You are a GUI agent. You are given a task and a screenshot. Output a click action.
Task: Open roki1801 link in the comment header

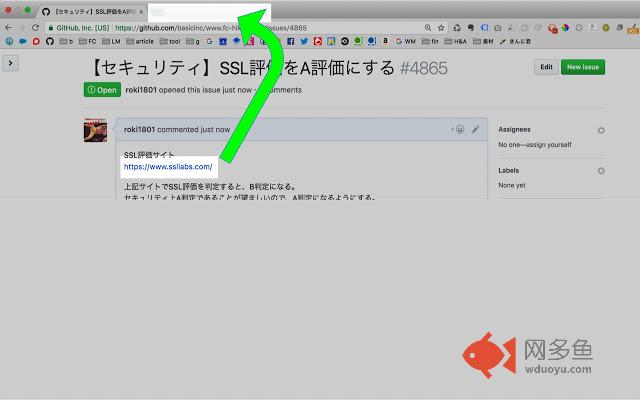tap(139, 129)
